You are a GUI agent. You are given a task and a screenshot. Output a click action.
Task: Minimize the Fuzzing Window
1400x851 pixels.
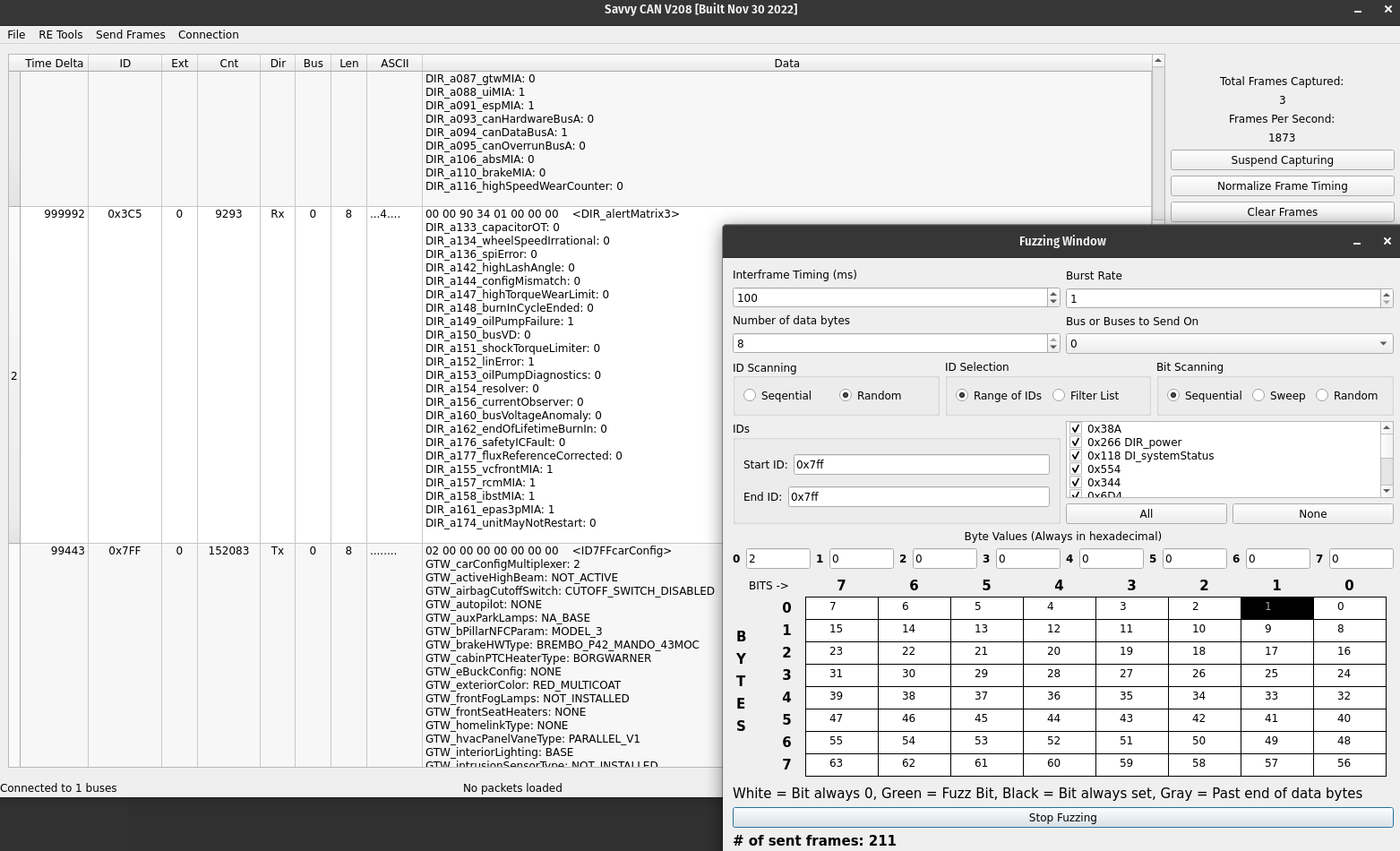pos(1357,242)
